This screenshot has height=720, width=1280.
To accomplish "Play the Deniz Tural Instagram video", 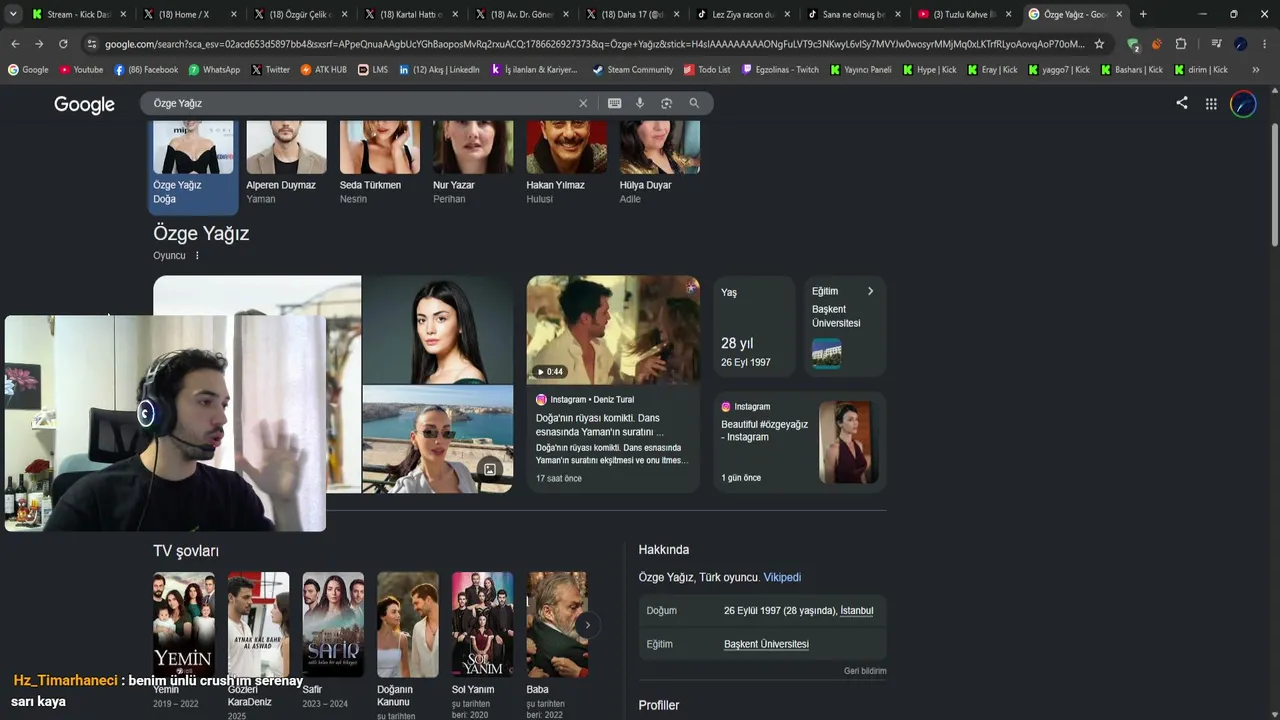I will pos(613,330).
